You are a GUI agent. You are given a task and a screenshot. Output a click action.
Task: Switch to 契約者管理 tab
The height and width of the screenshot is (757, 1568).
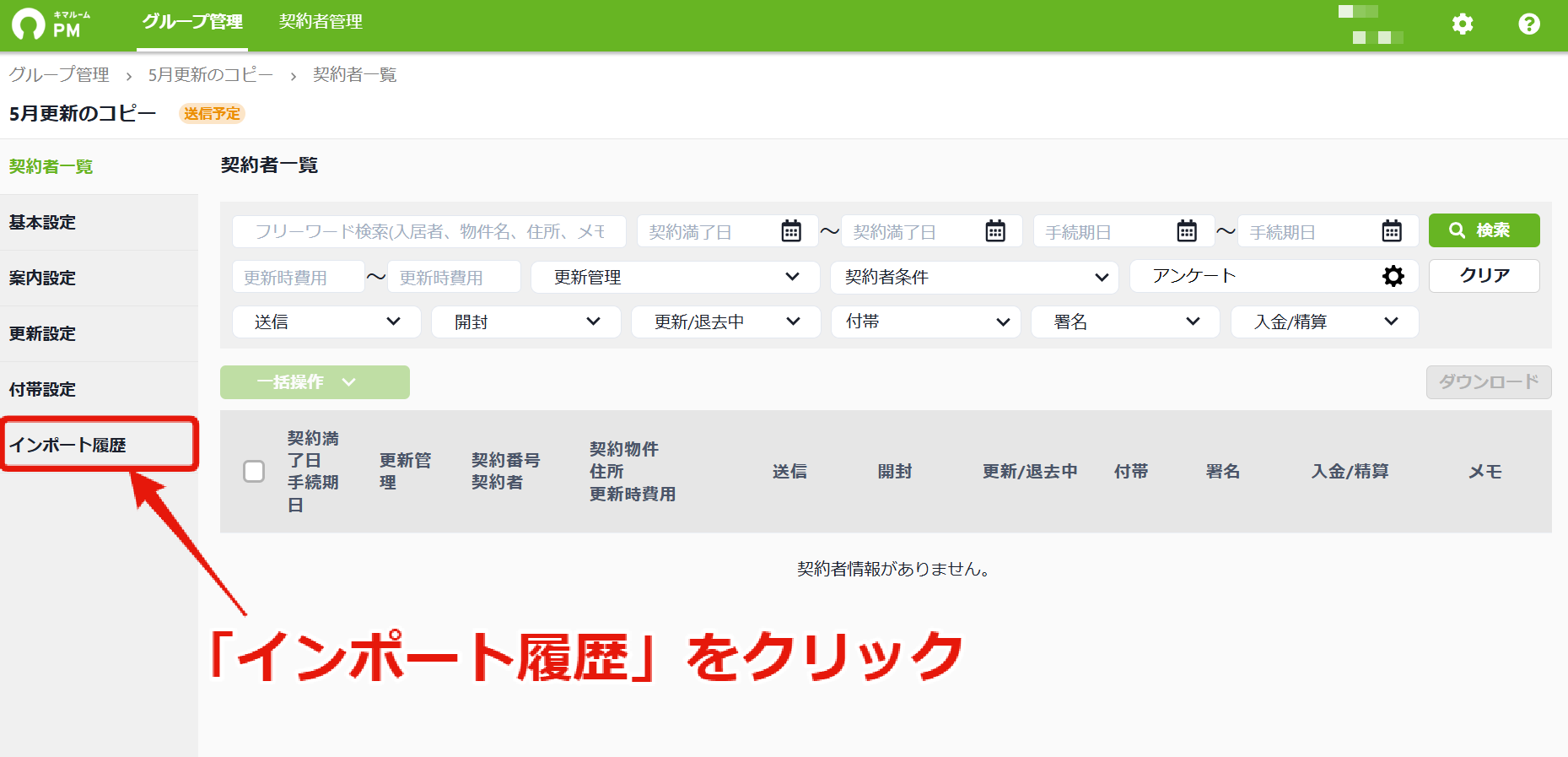click(x=321, y=22)
